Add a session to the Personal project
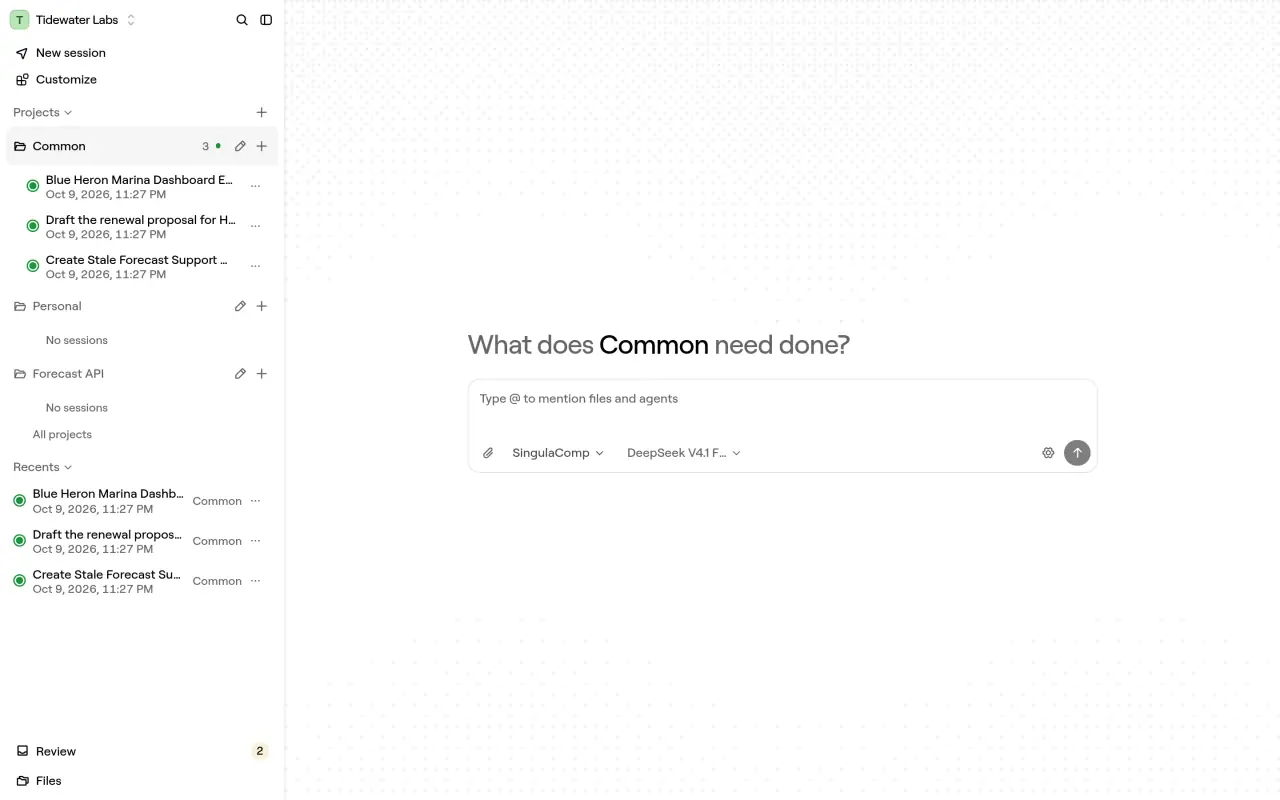Image resolution: width=1280 pixels, height=800 pixels. pyautogui.click(x=262, y=306)
